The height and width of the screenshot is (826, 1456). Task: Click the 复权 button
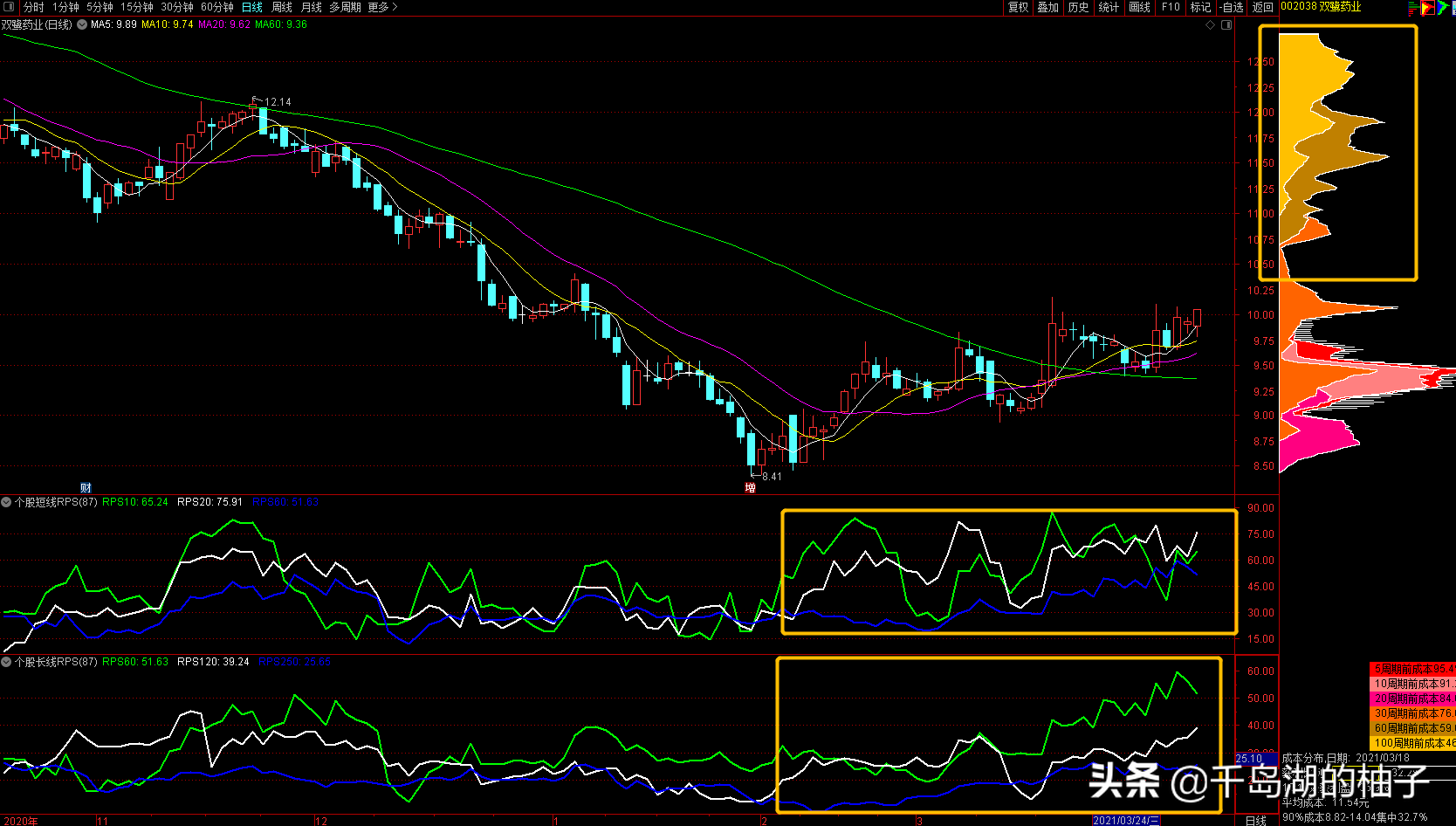(x=1019, y=7)
